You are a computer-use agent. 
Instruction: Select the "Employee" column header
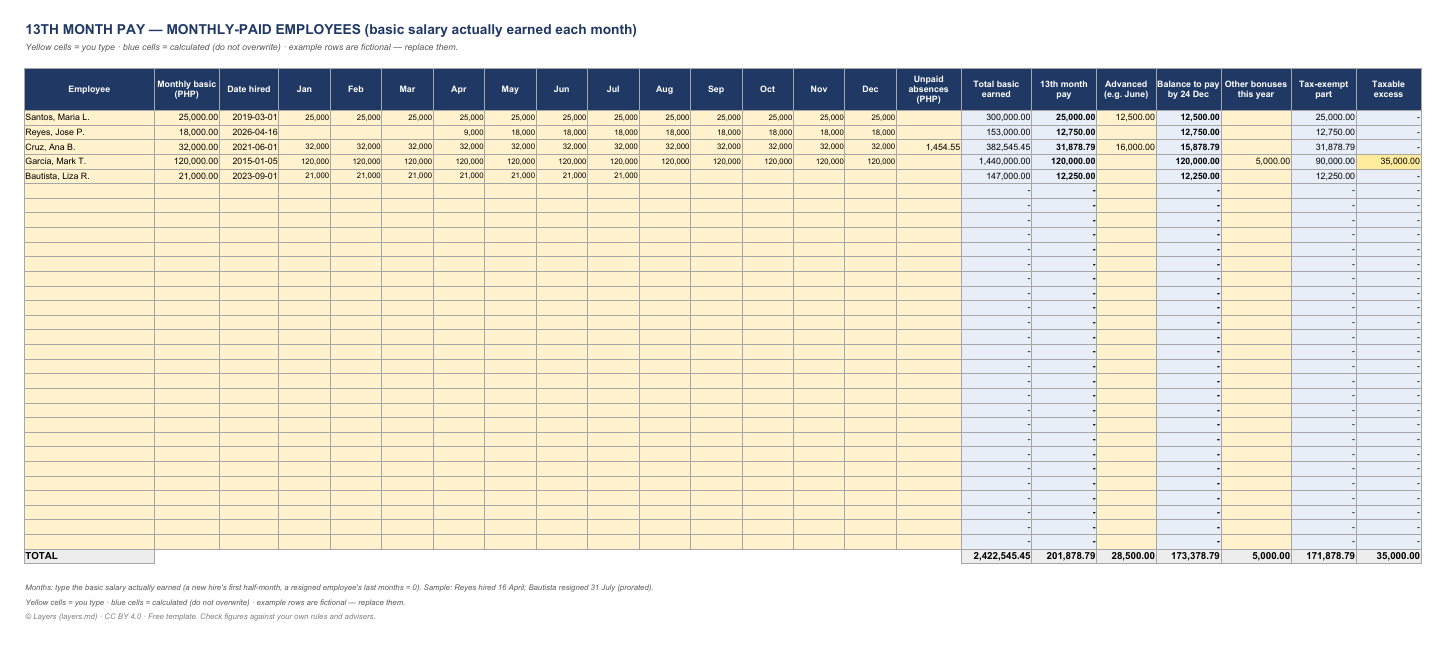click(x=89, y=89)
